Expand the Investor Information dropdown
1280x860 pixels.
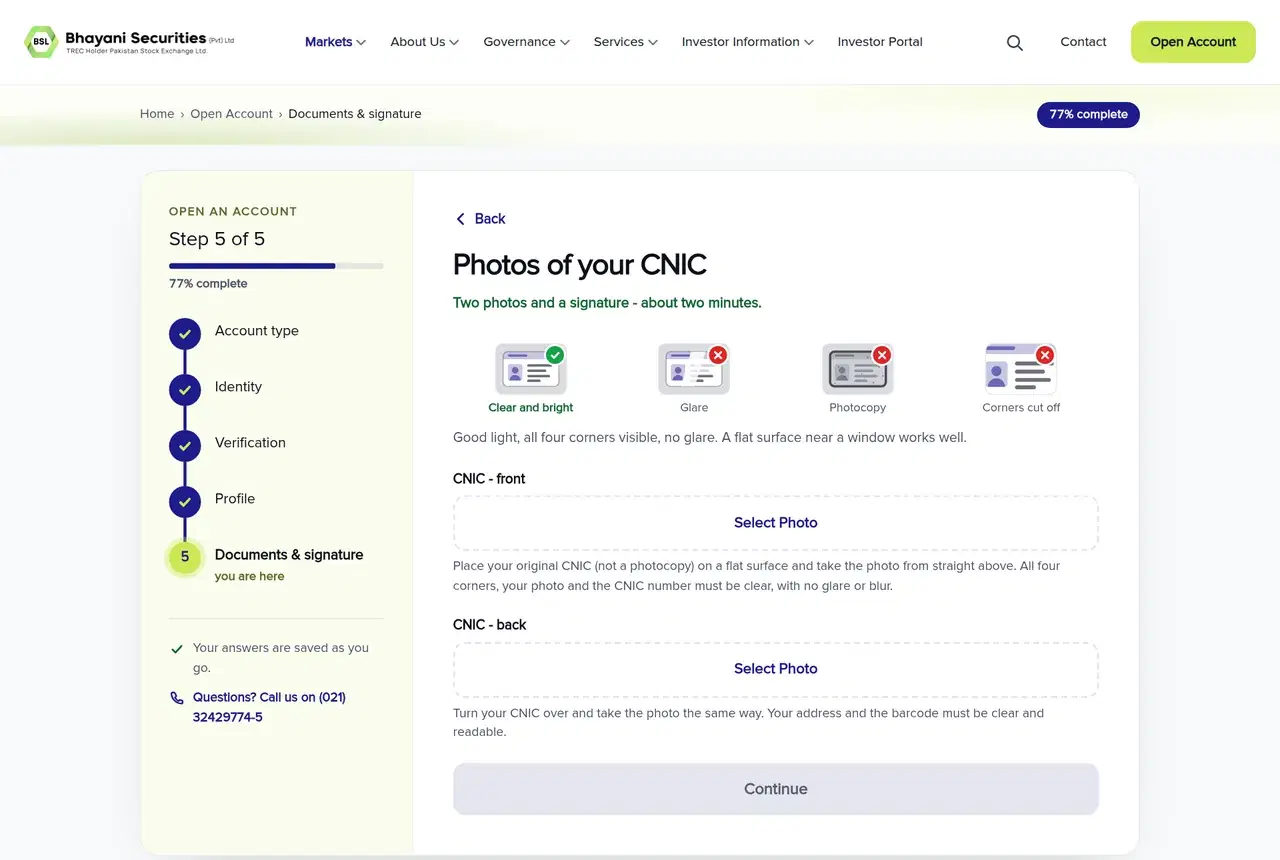[x=747, y=42]
